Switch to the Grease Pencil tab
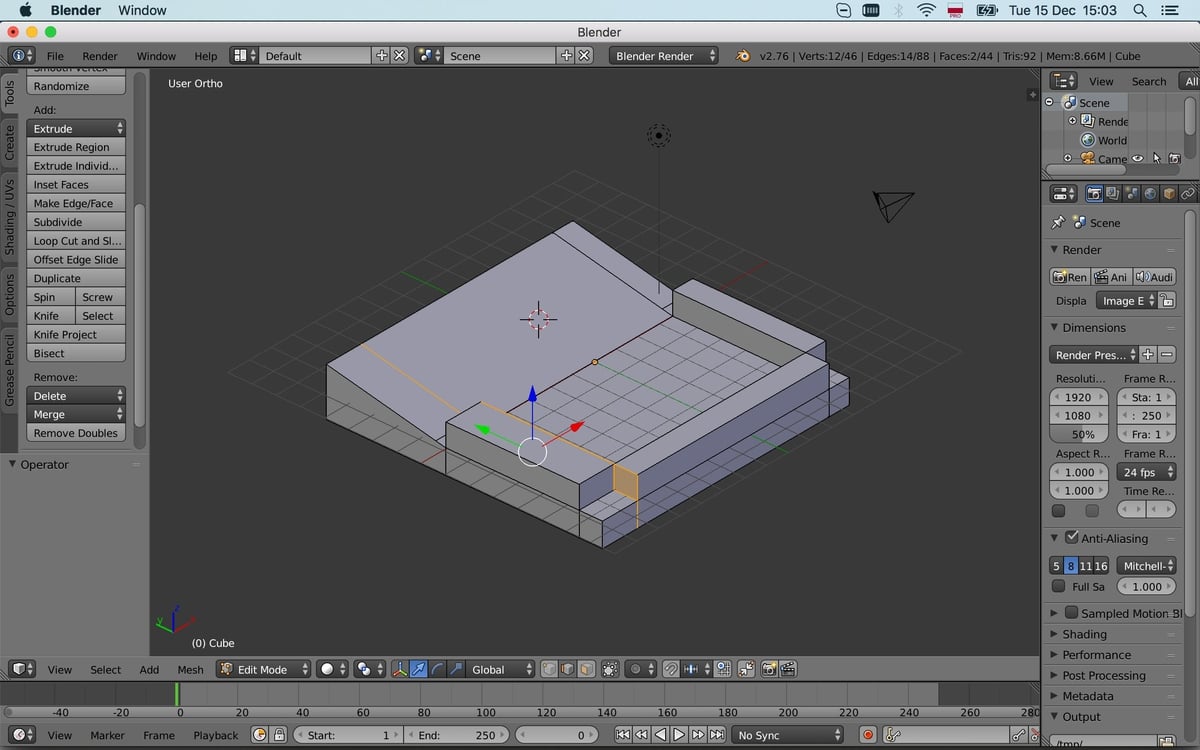 tap(10, 370)
